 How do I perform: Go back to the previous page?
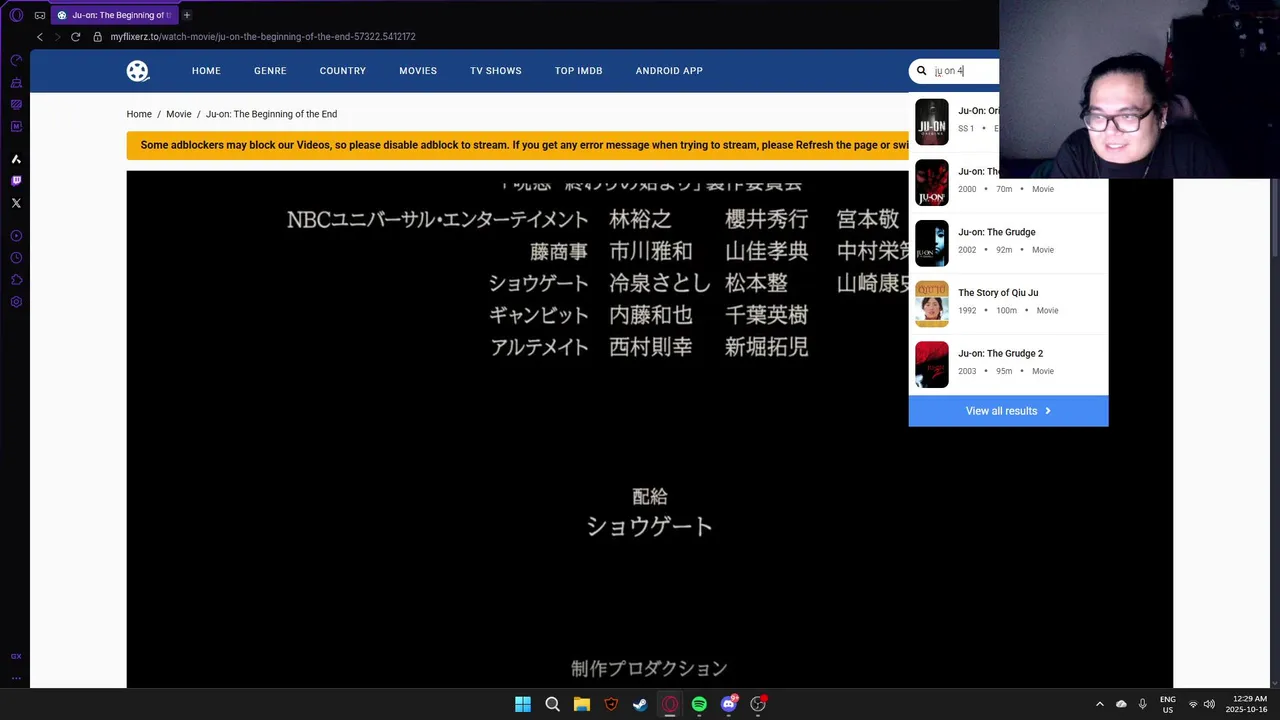40,37
